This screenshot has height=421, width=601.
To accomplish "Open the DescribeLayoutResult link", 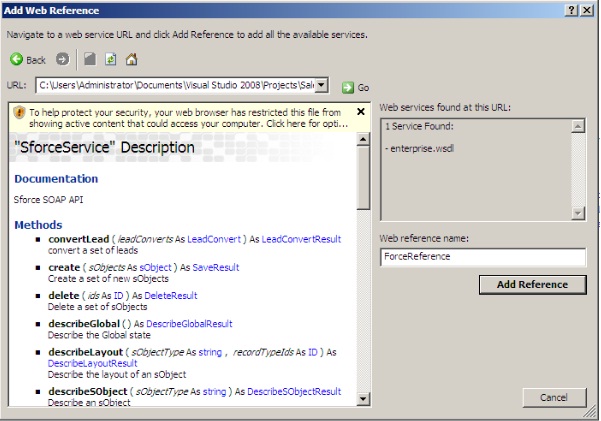I will tap(92, 363).
